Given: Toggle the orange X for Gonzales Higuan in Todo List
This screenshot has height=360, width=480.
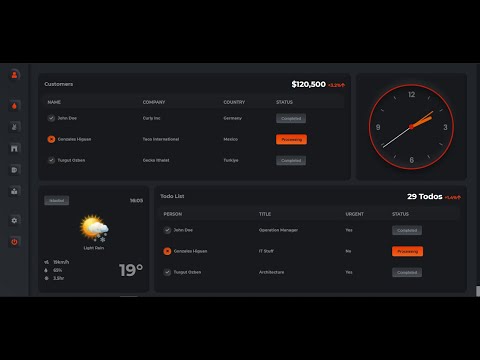Looking at the screenshot, I should click(x=167, y=251).
